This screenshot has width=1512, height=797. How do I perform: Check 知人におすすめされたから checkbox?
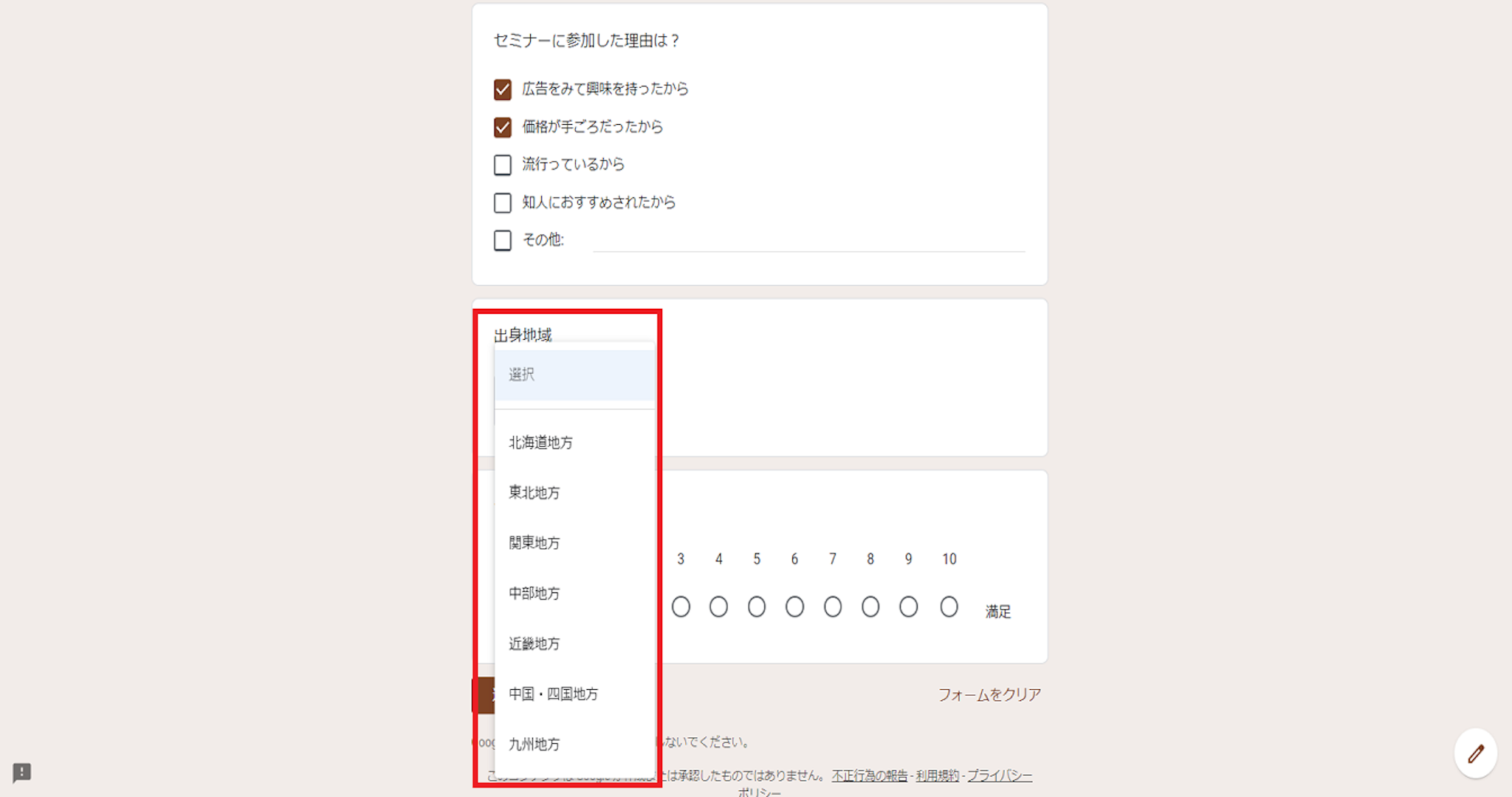(x=503, y=202)
